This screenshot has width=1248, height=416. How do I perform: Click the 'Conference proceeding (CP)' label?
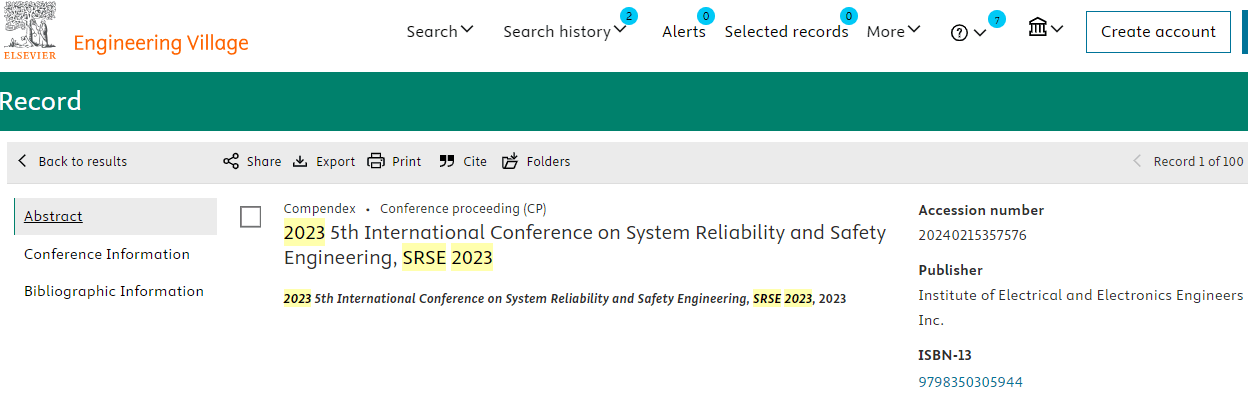(x=463, y=209)
